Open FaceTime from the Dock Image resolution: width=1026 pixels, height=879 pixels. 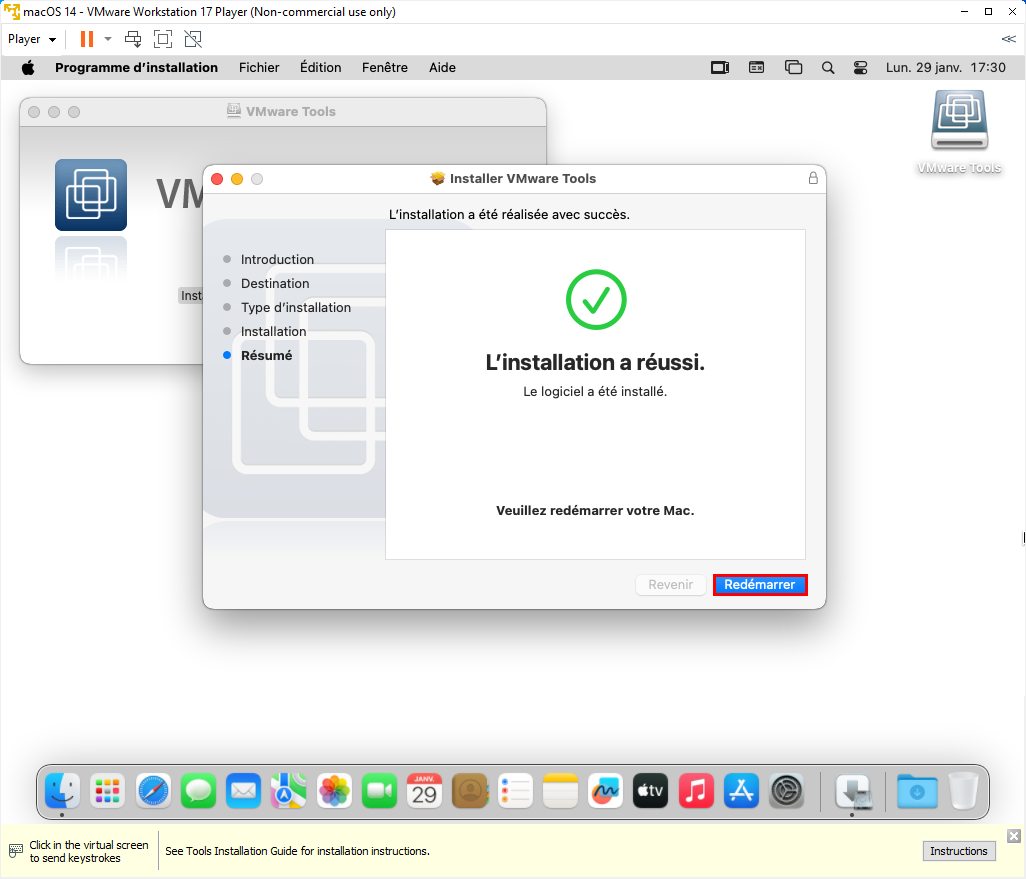coord(380,791)
